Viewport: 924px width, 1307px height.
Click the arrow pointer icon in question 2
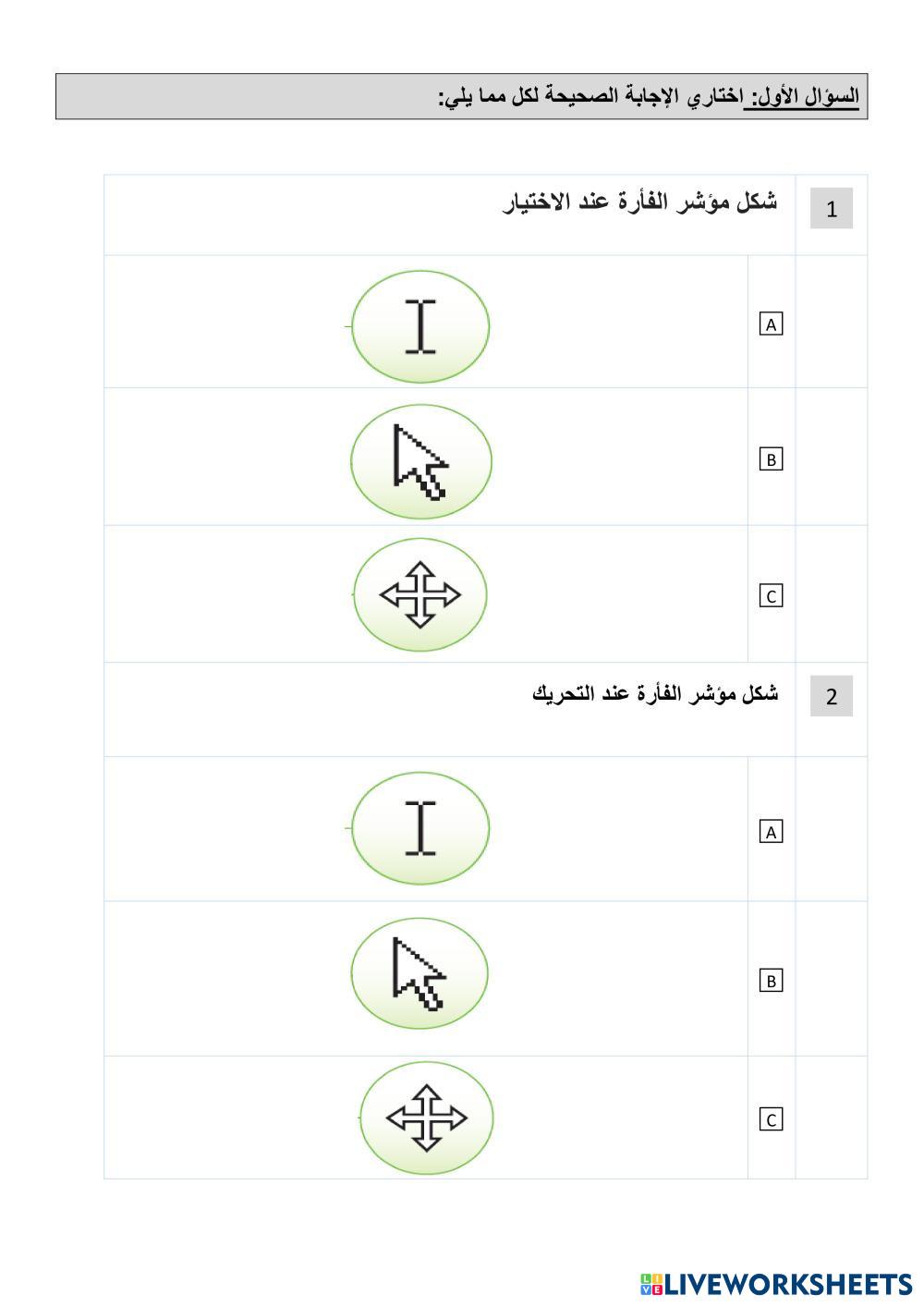(419, 972)
